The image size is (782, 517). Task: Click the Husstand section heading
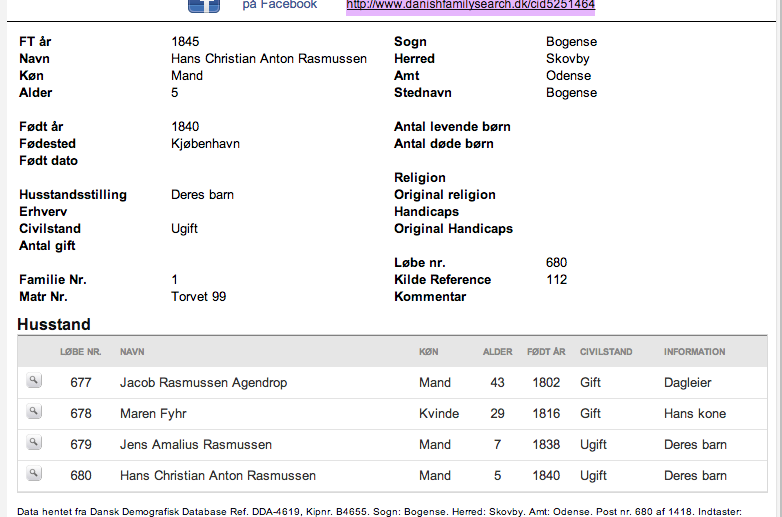(x=54, y=325)
